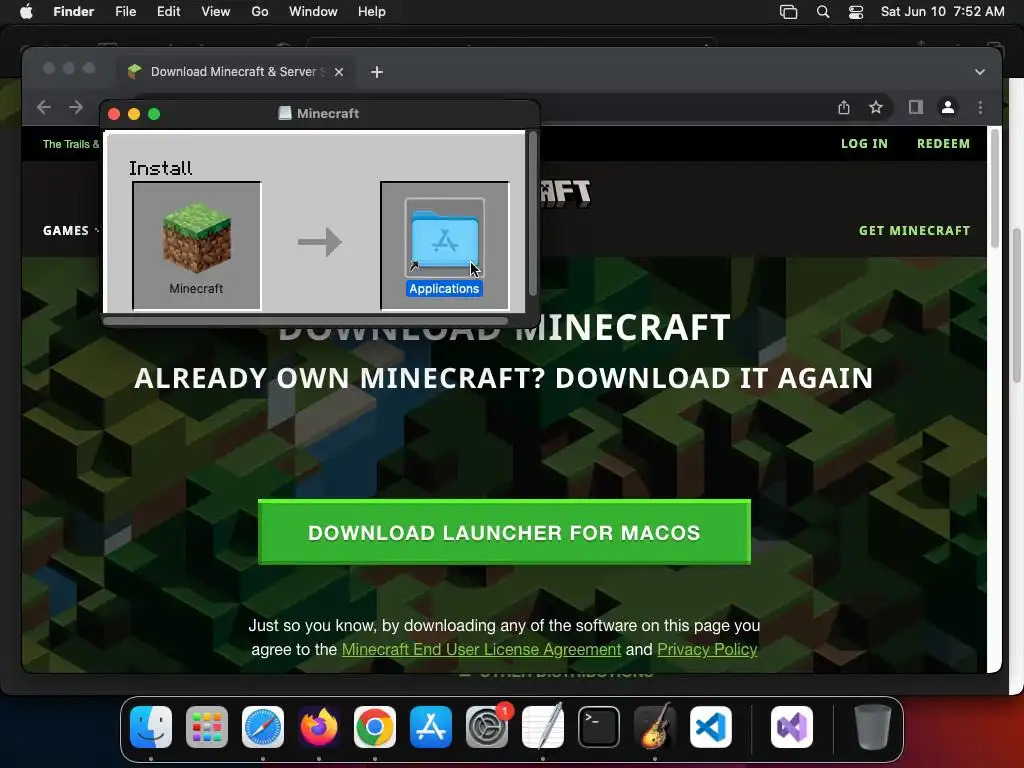The height and width of the screenshot is (768, 1024).
Task: Open the Chrome profile avatar
Action: pos(948,107)
